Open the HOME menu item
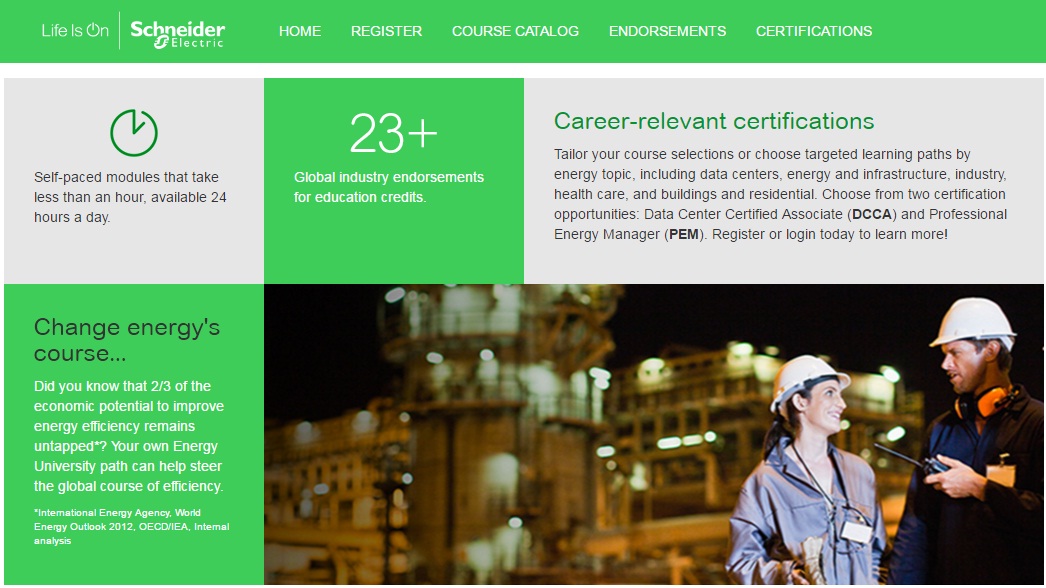Screen dimensions: 1046x588 pyautogui.click(x=299, y=31)
